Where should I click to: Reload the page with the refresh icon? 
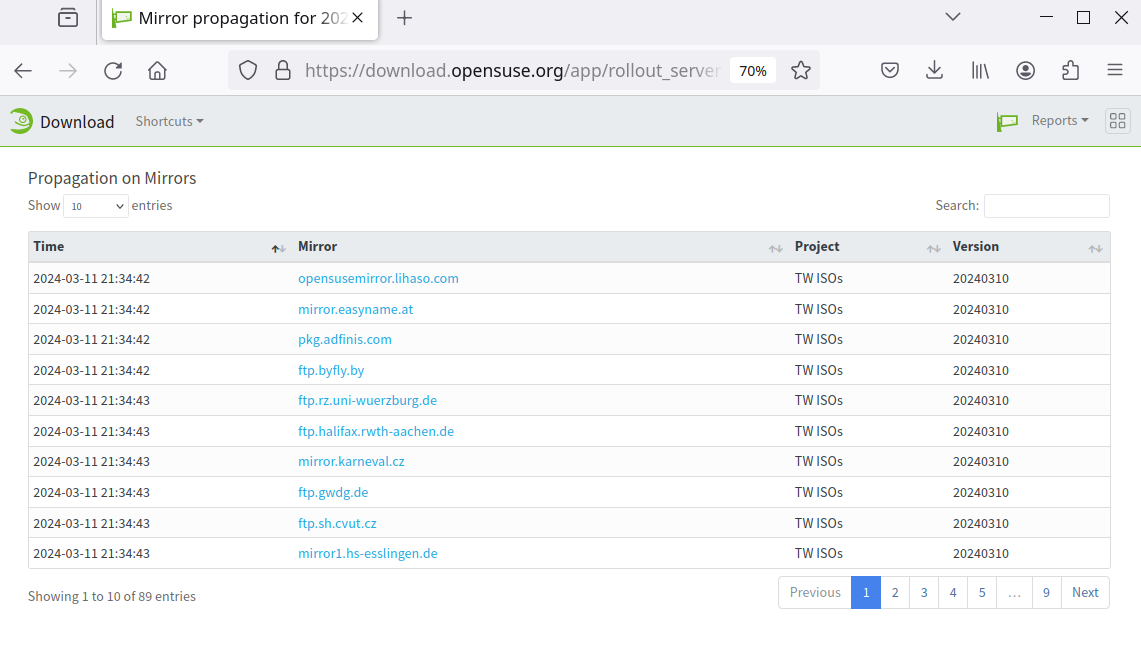(113, 70)
